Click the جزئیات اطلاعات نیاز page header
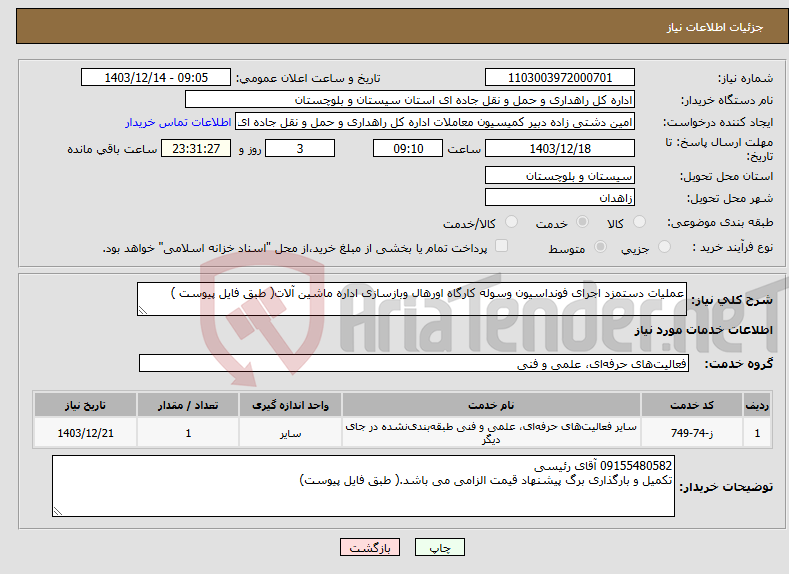Screen dimensions: 789x574 (715, 27)
